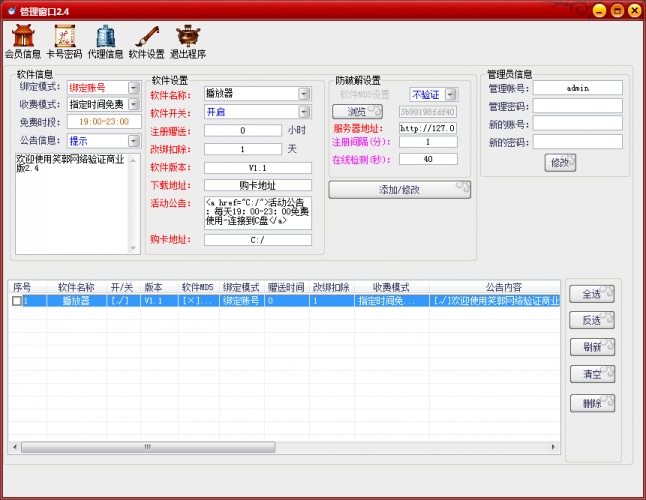Tick the checkbox for table row 1

(16, 300)
